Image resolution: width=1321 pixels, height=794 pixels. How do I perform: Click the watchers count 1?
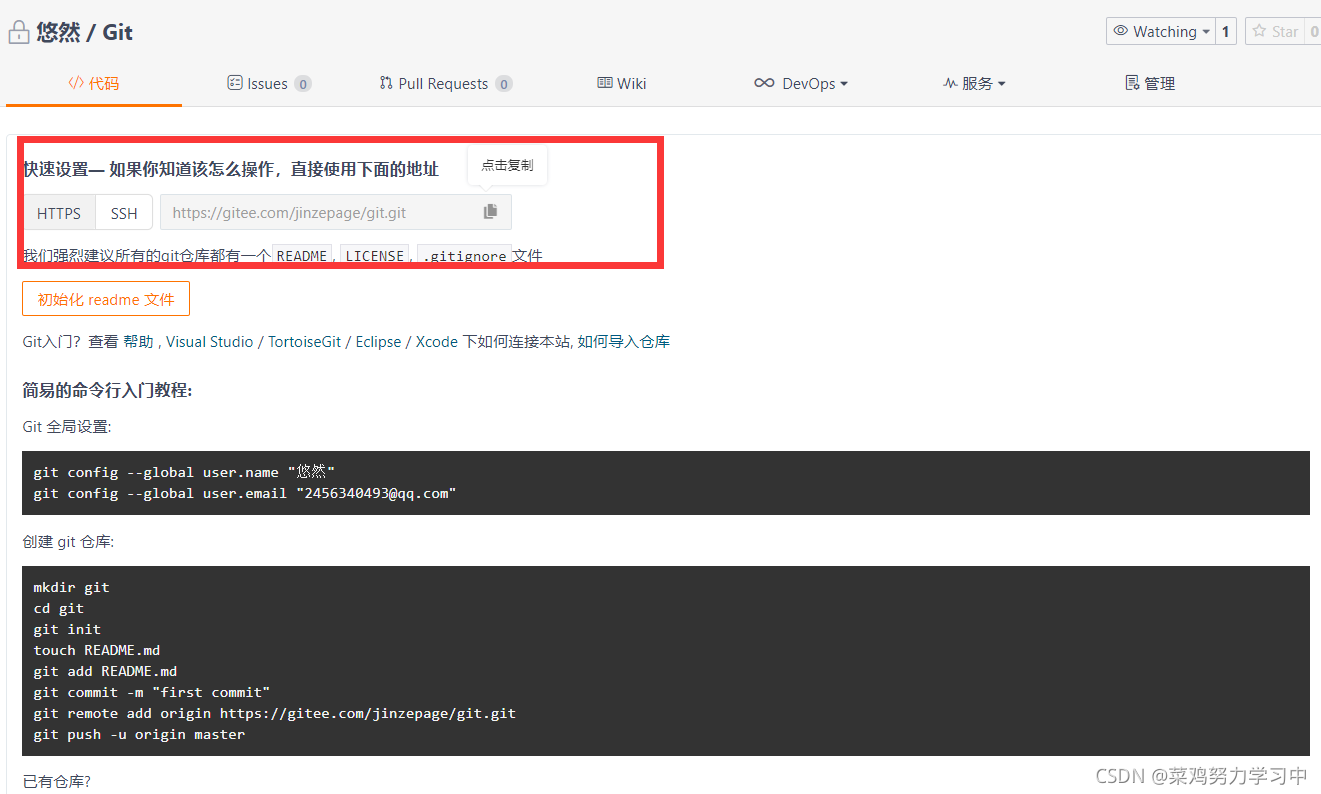coord(1227,31)
